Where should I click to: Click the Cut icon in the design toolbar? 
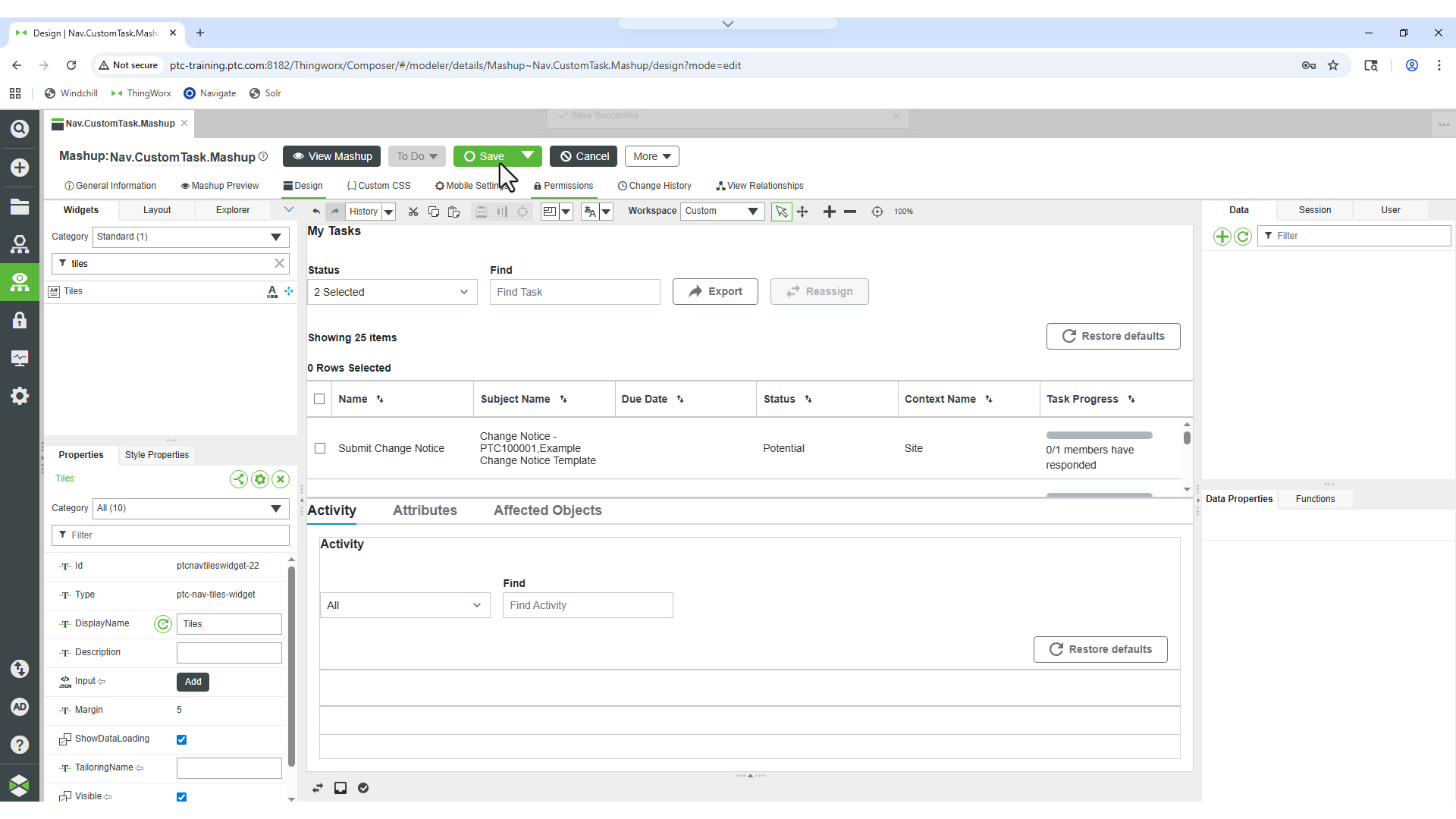(x=413, y=212)
